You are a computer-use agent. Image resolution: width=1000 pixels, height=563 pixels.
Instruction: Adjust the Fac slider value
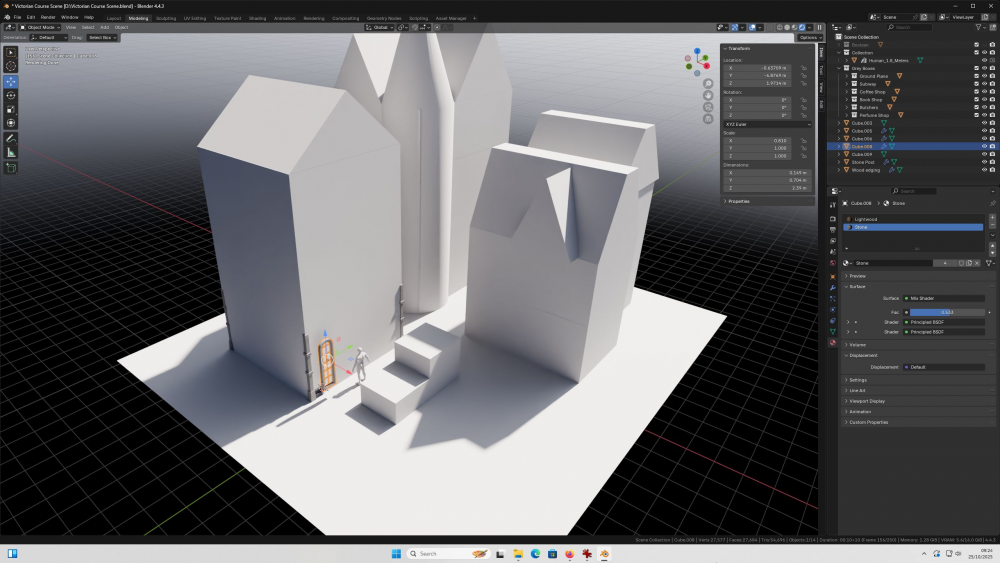point(945,312)
